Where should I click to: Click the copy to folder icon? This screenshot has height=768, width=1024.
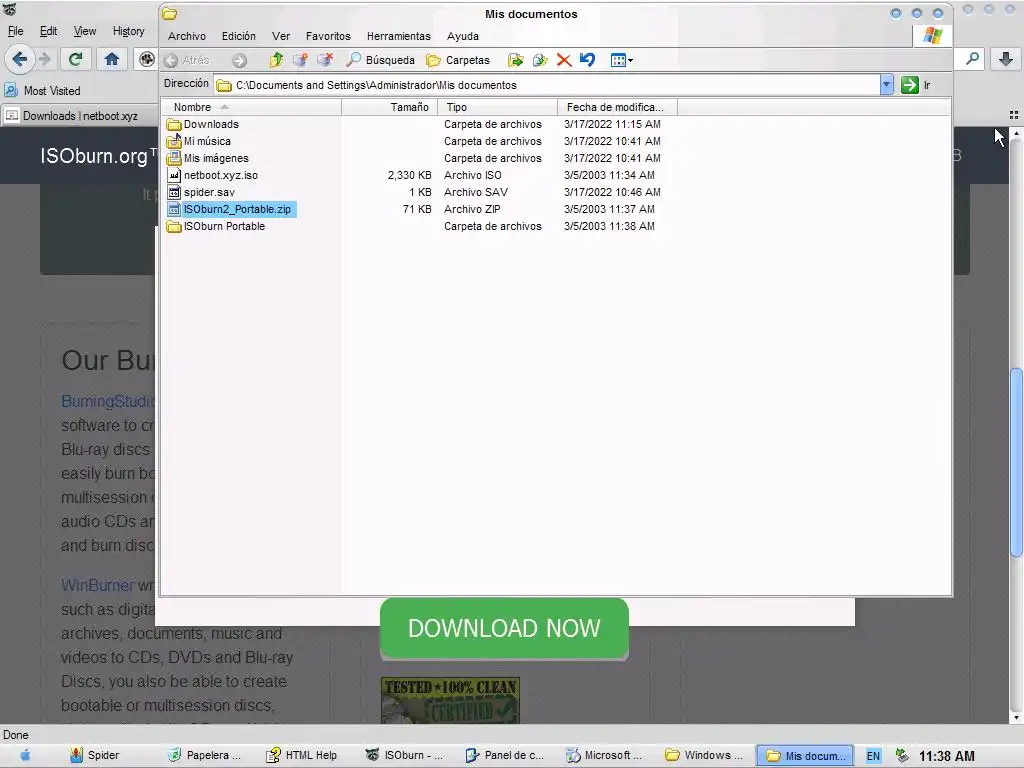click(x=539, y=60)
